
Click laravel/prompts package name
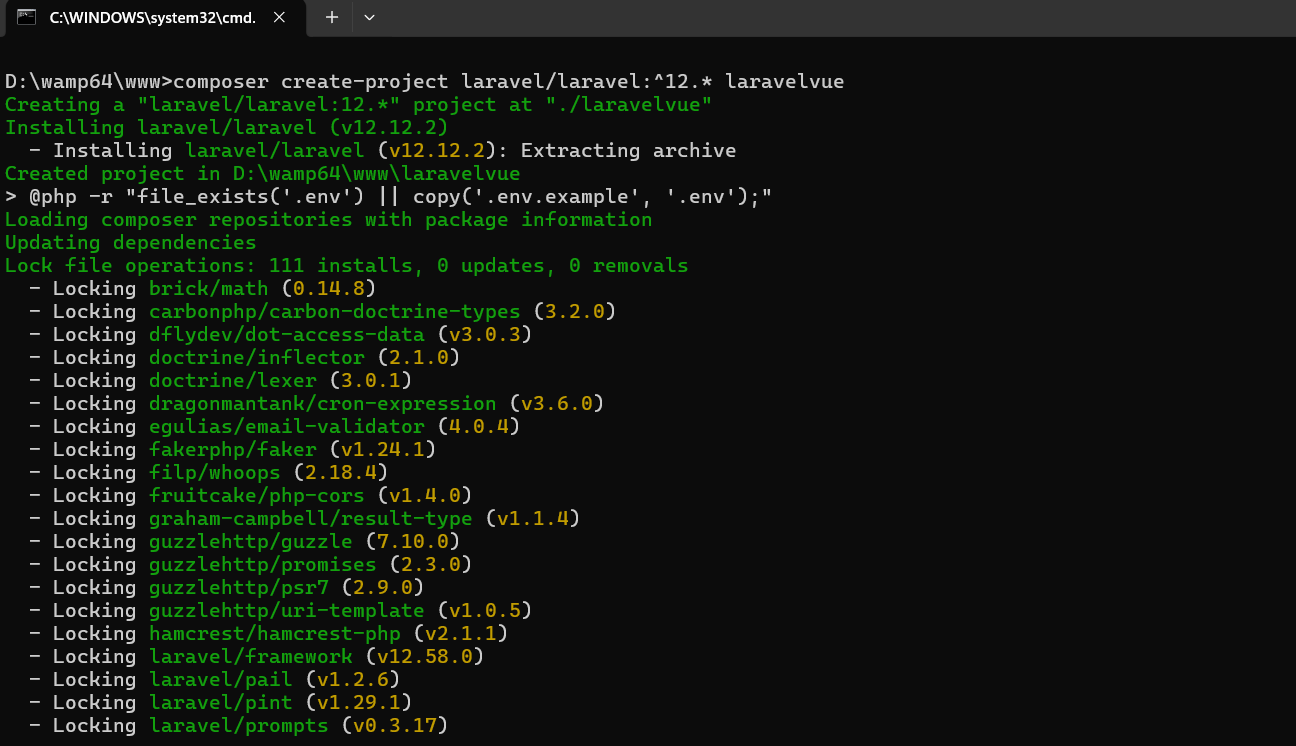[x=238, y=726]
